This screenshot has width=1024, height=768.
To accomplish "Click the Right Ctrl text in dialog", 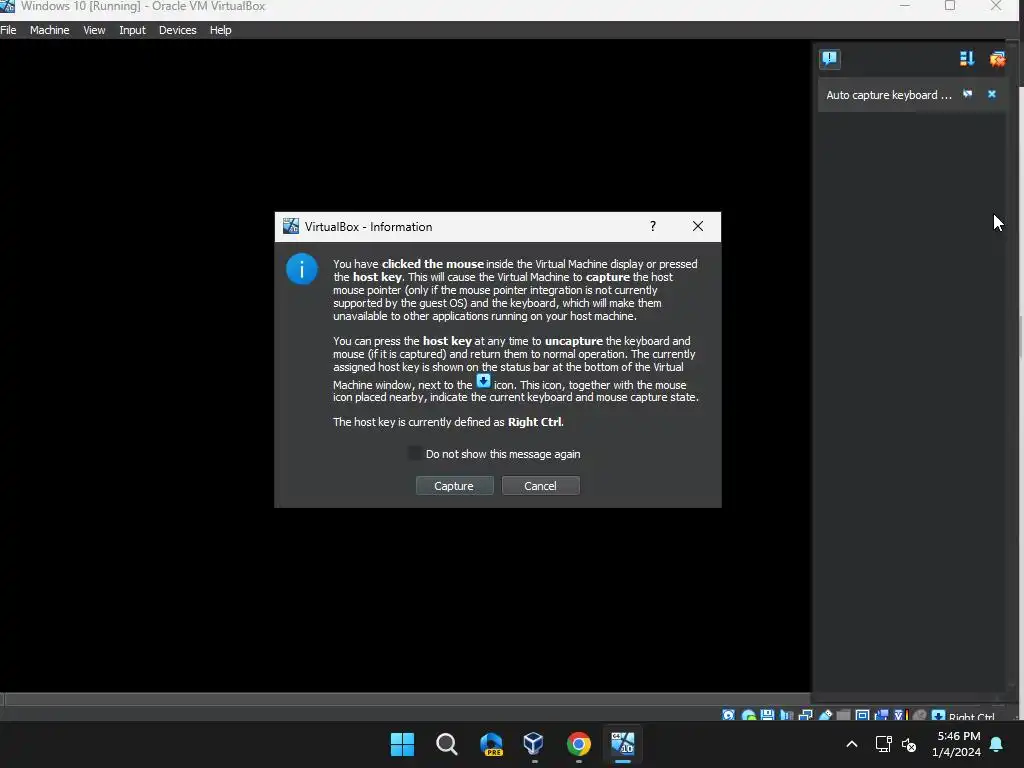I will click(x=534, y=422).
